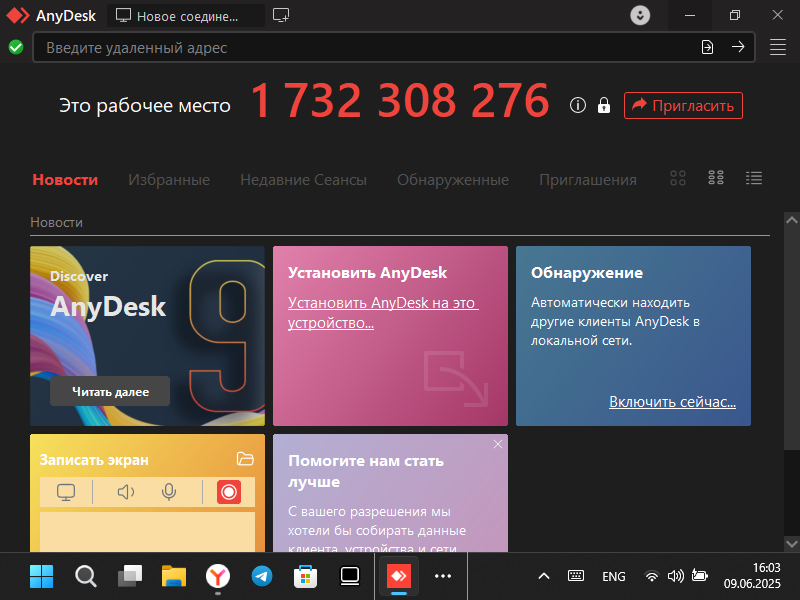Expand hidden system tray icons chevron
Screen dimensions: 800x600
[x=544, y=577]
